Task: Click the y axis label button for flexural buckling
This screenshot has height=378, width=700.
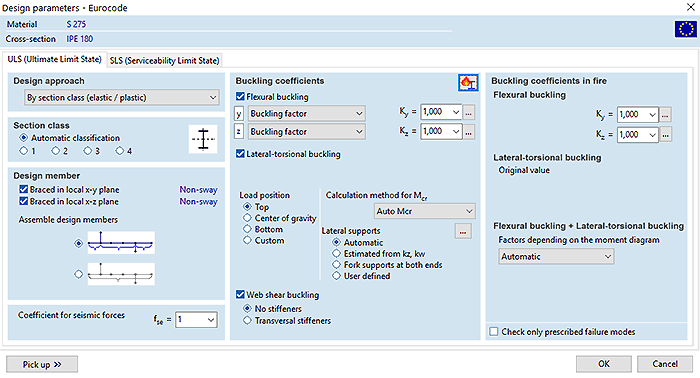Action: (239, 114)
